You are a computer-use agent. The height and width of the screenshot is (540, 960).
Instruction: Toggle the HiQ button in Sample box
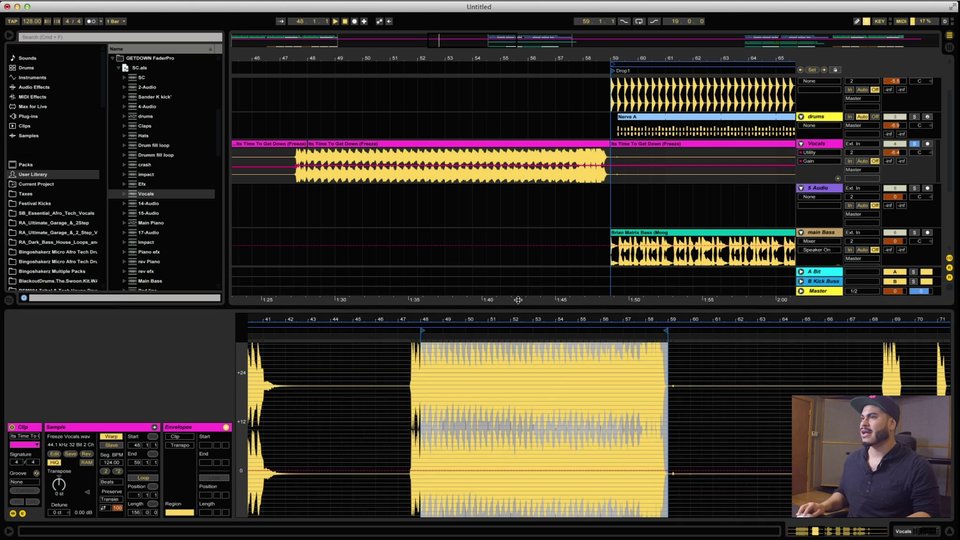pyautogui.click(x=54, y=463)
